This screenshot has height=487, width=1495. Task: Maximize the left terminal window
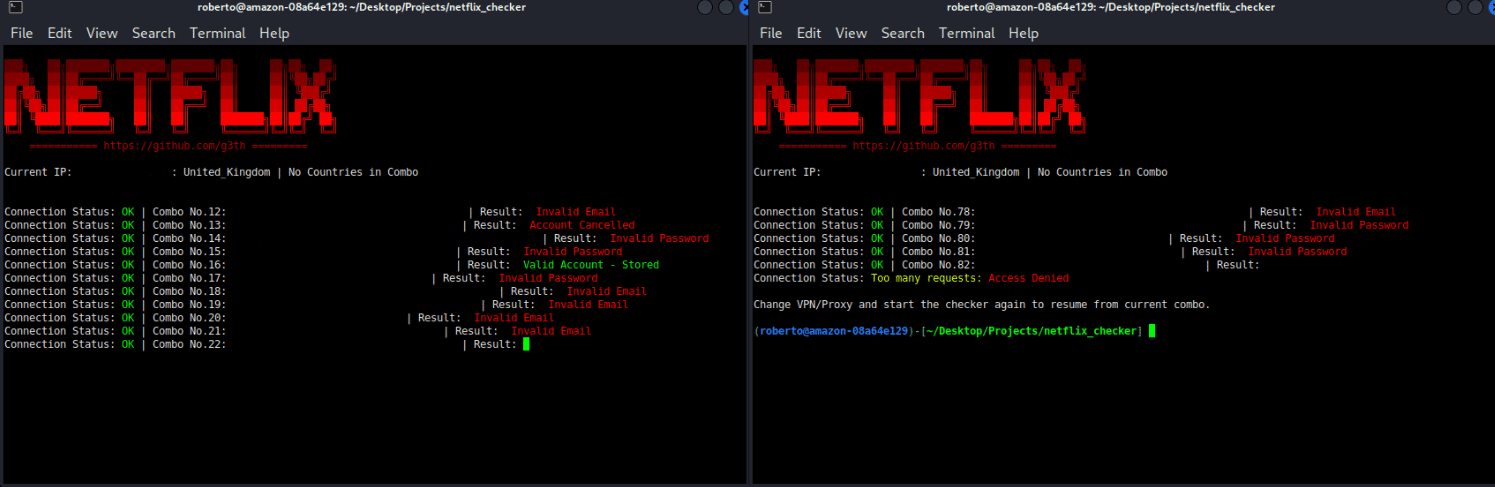726,7
